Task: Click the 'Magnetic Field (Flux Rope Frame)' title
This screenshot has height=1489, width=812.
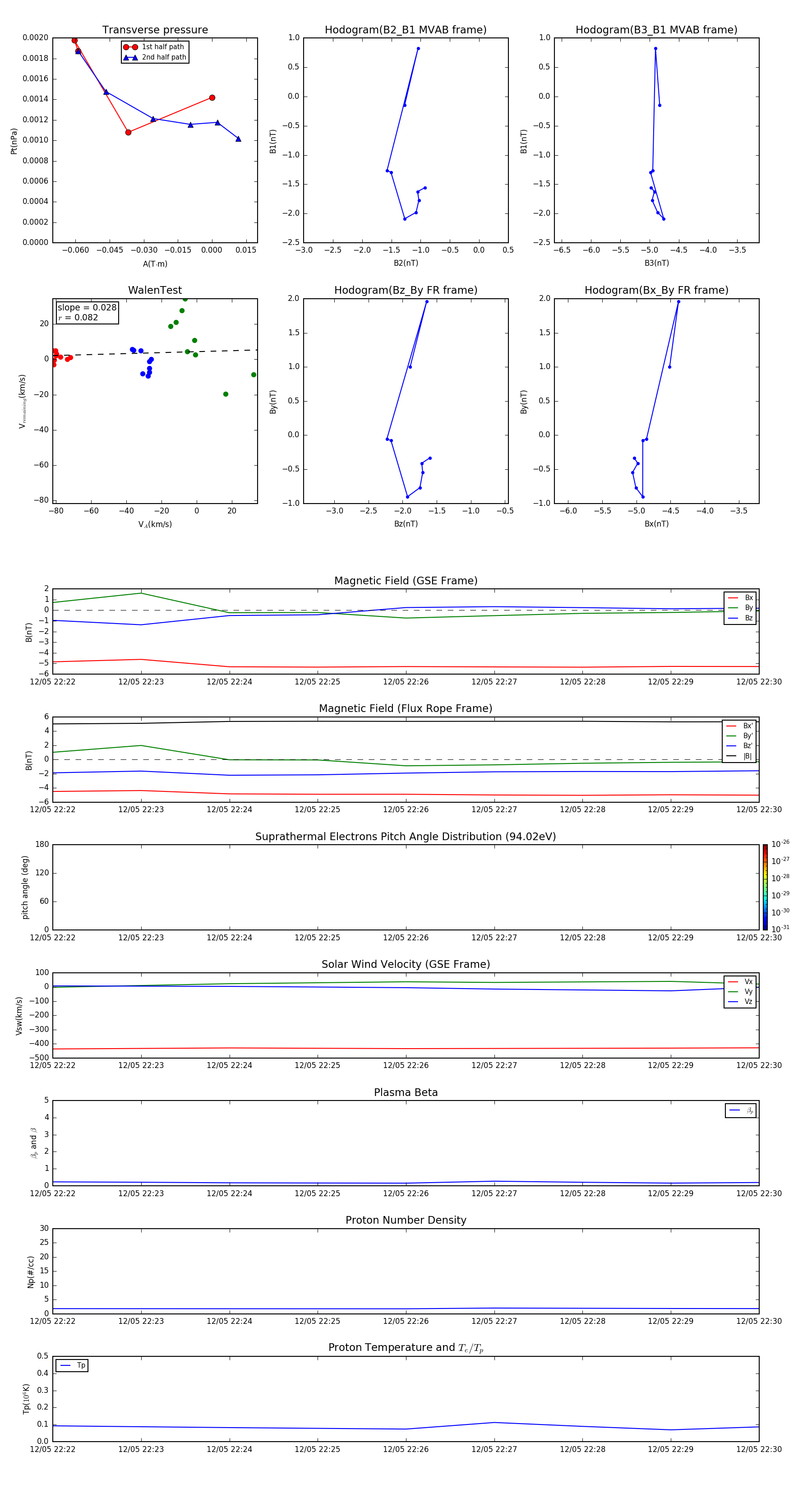Action: point(406,709)
